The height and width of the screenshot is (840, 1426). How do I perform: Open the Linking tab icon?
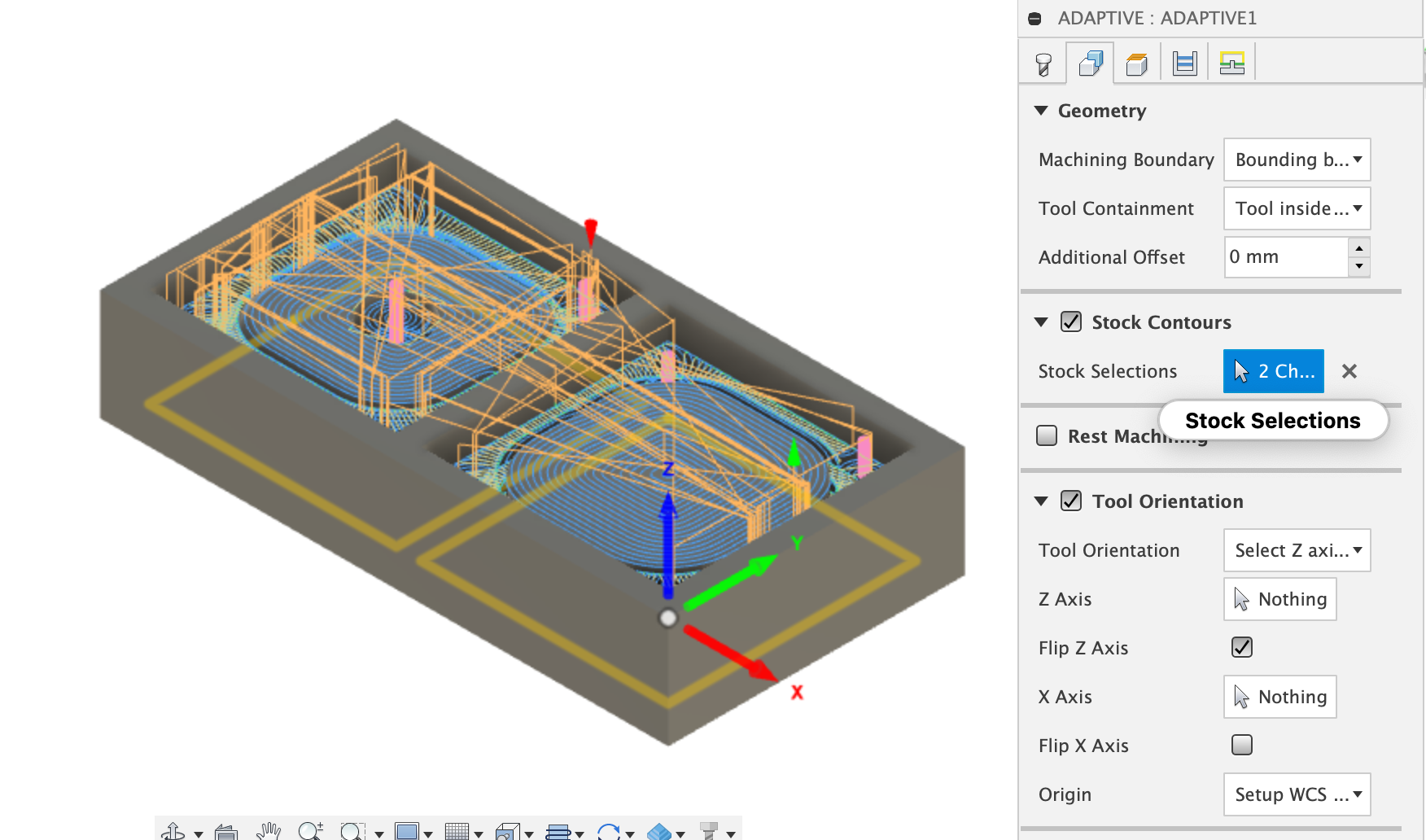[x=1232, y=63]
